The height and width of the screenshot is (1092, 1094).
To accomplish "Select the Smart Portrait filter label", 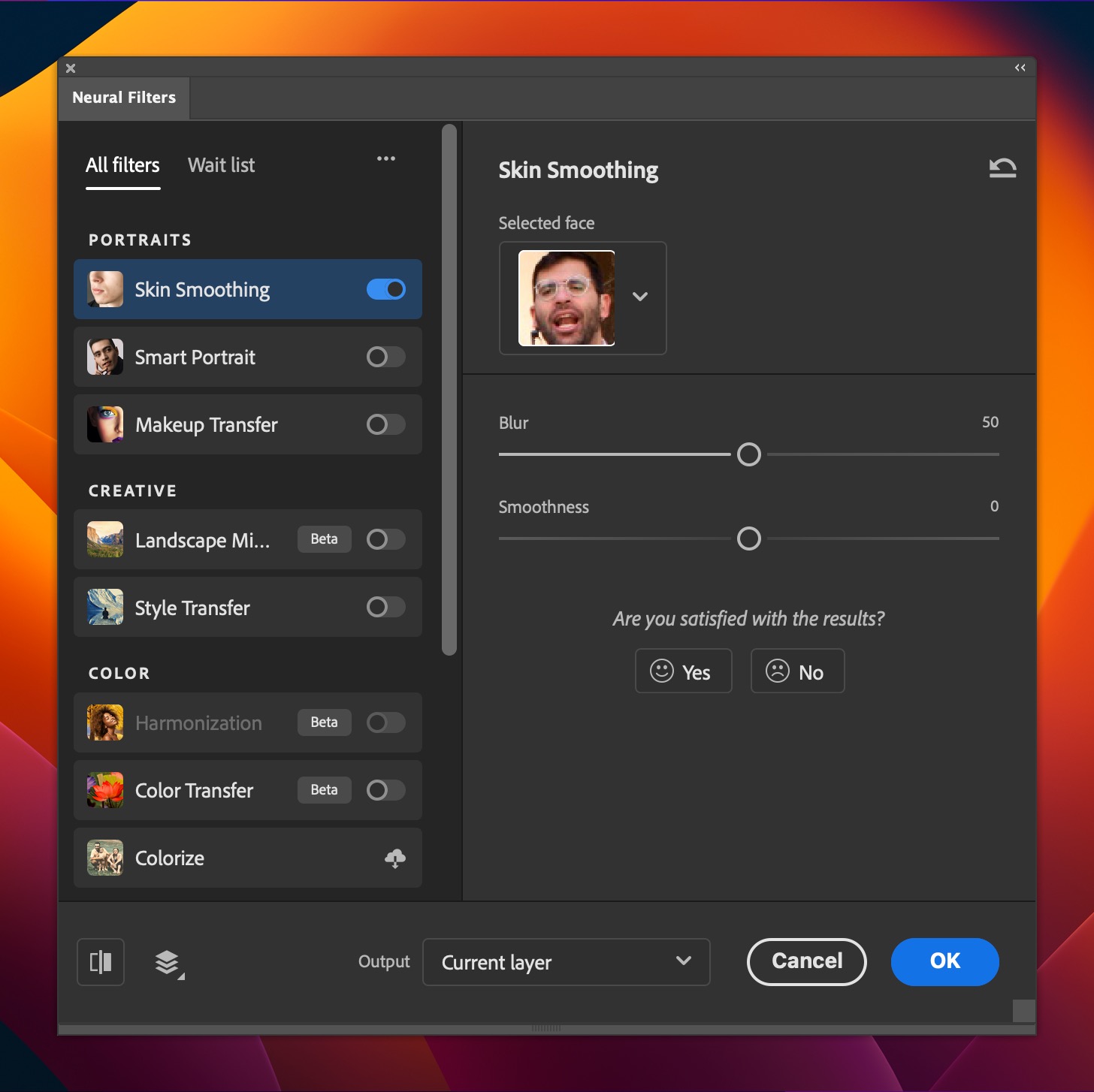I will 195,357.
